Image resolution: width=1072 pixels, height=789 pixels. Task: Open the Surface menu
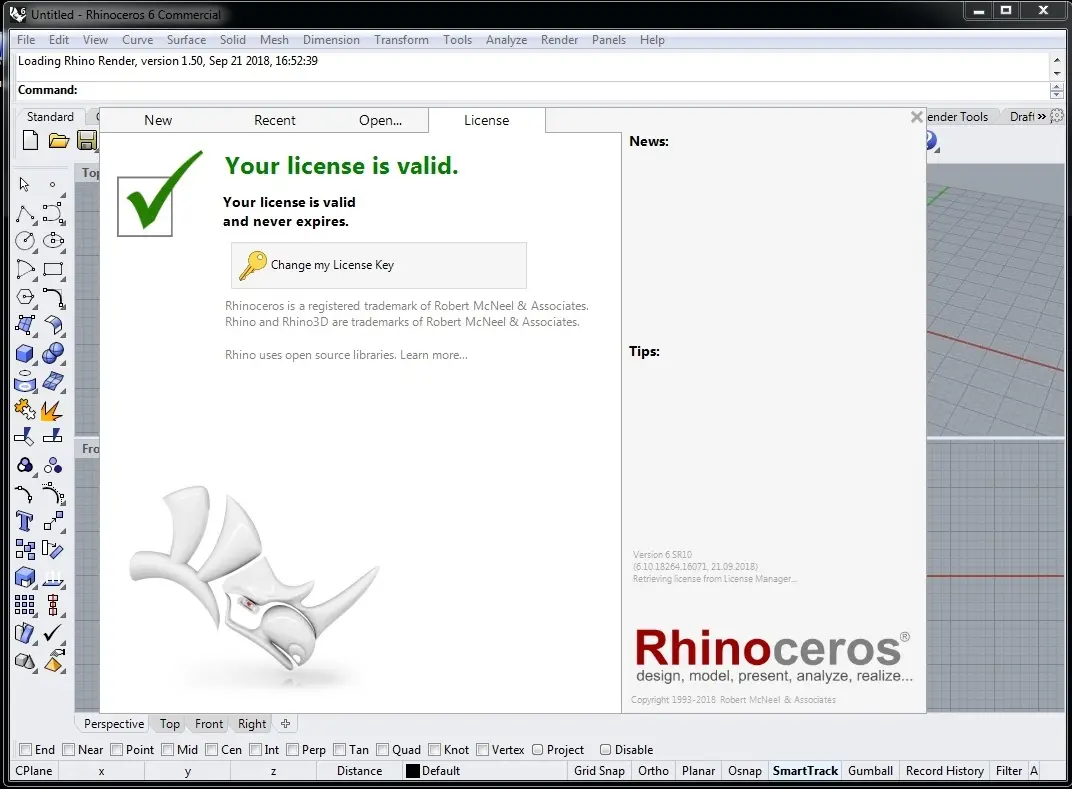coord(186,40)
